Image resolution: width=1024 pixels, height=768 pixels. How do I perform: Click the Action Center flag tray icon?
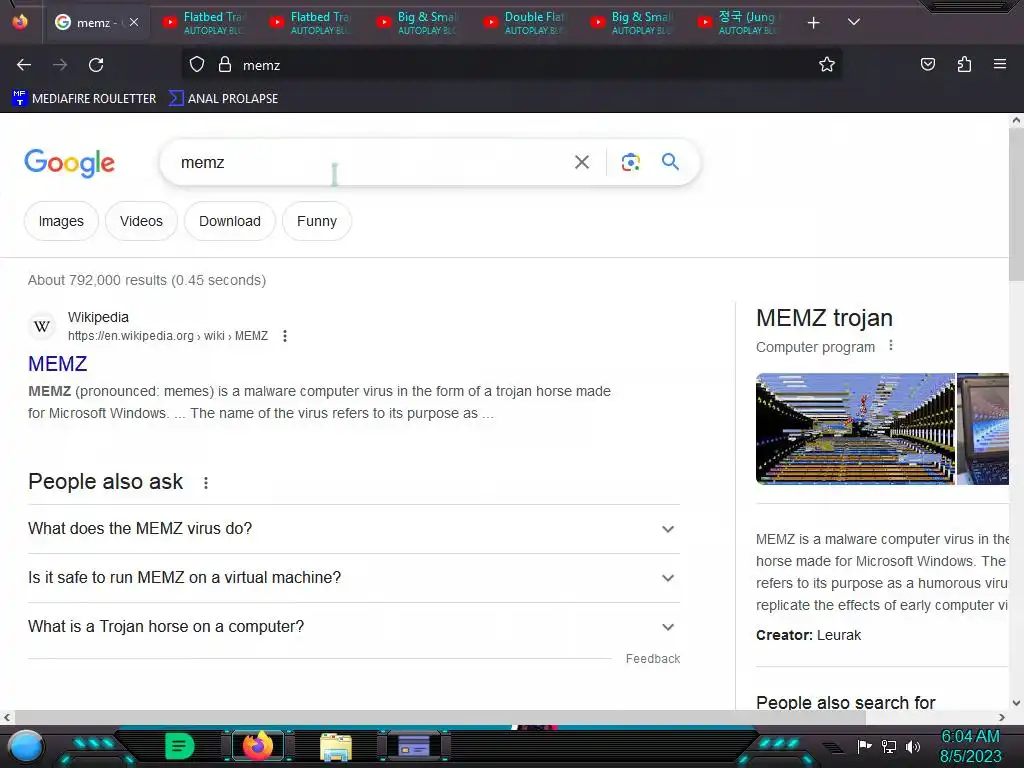(864, 746)
